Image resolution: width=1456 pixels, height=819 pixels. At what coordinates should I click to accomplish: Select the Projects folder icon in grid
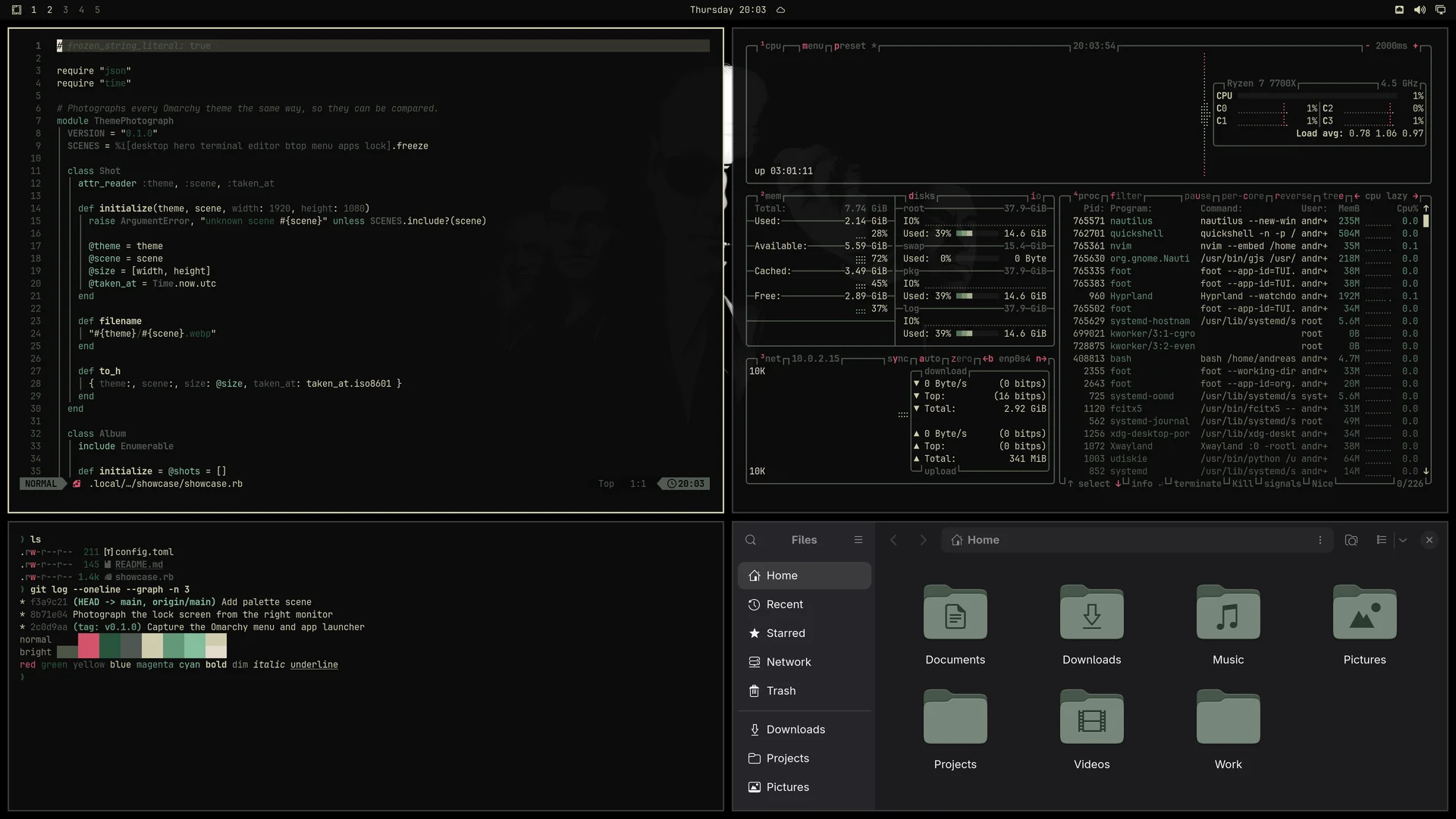tap(955, 717)
